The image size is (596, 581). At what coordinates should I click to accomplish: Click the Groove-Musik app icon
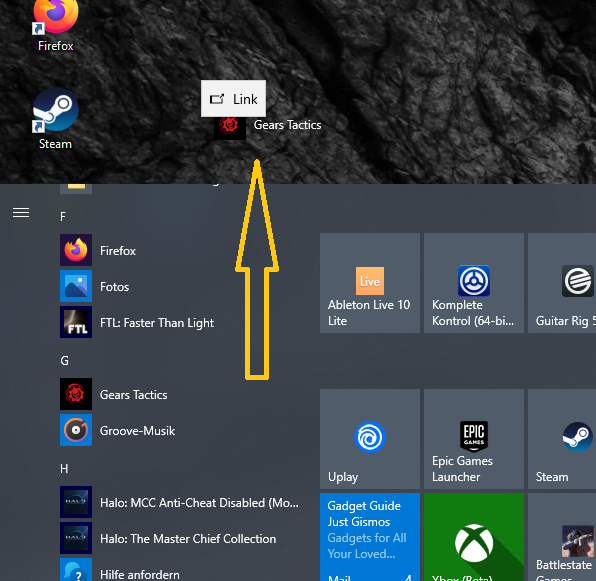[x=76, y=430]
